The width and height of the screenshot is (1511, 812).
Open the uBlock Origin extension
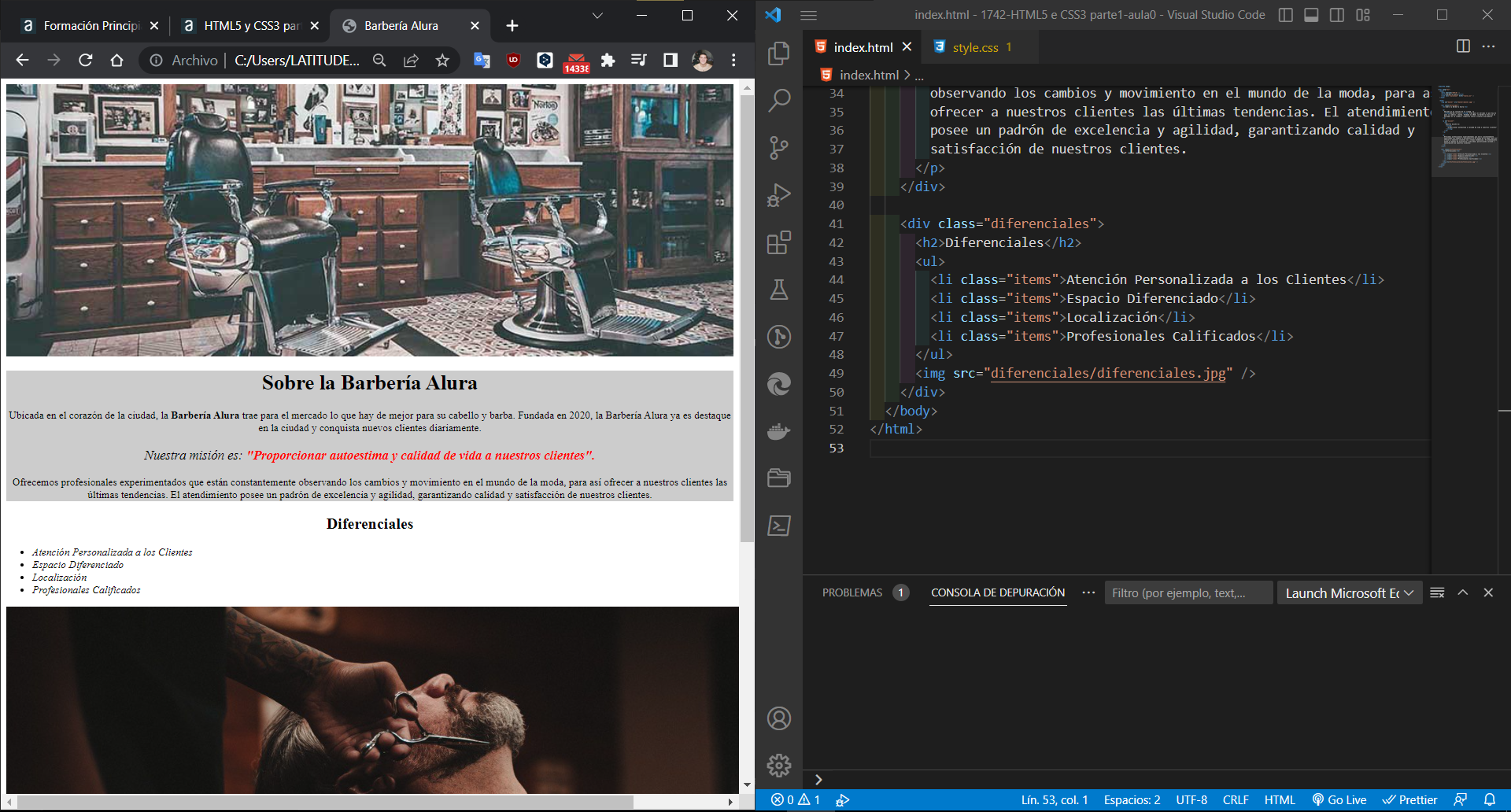[x=513, y=60]
